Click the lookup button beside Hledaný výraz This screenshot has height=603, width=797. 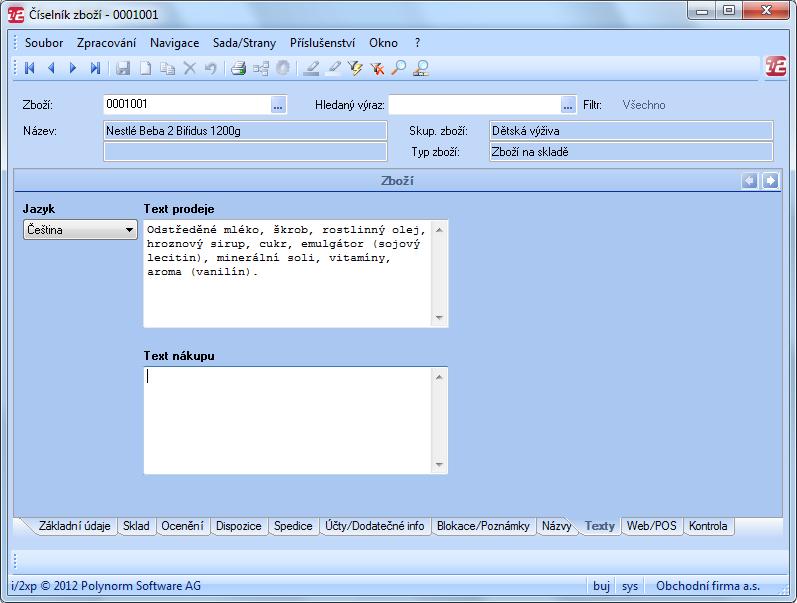pyautogui.click(x=568, y=105)
